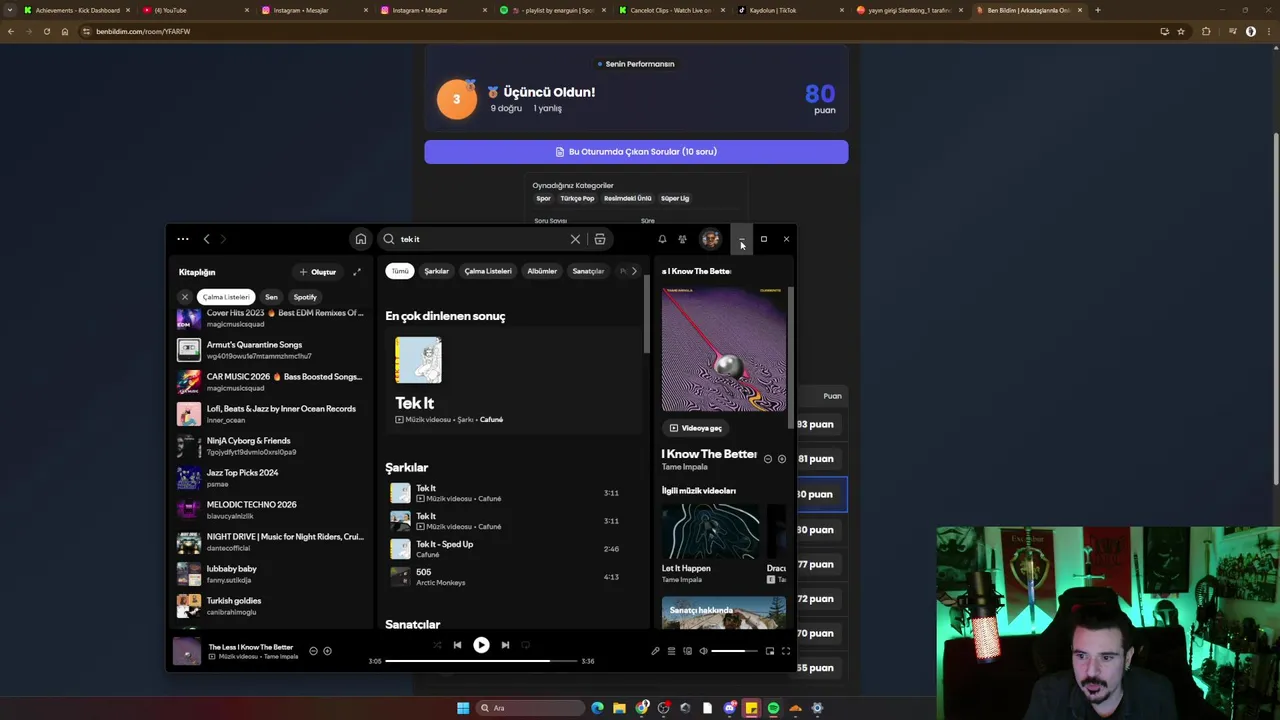The width and height of the screenshot is (1280, 720).
Task: Open CAR MUSIC 2026 playlist
Action: [x=271, y=381]
